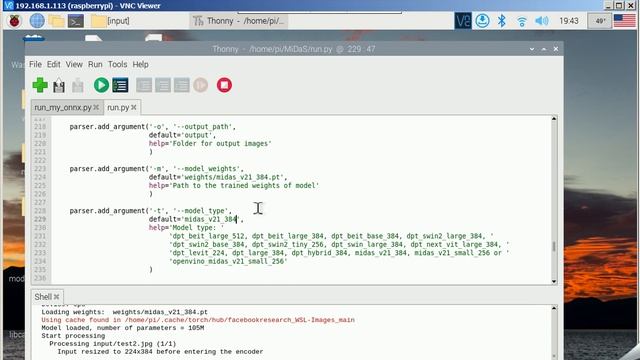Click the US flag keyboard layout icon

(x=624, y=21)
